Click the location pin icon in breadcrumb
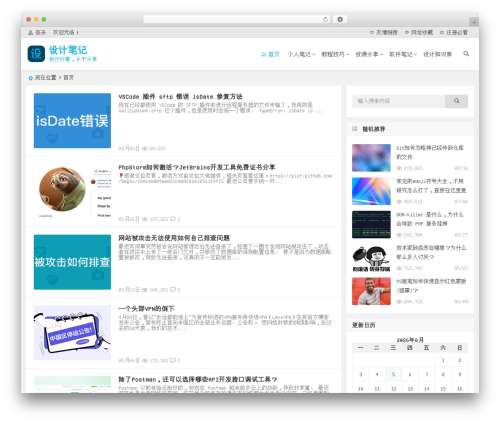The width and height of the screenshot is (500, 423). 31,78
